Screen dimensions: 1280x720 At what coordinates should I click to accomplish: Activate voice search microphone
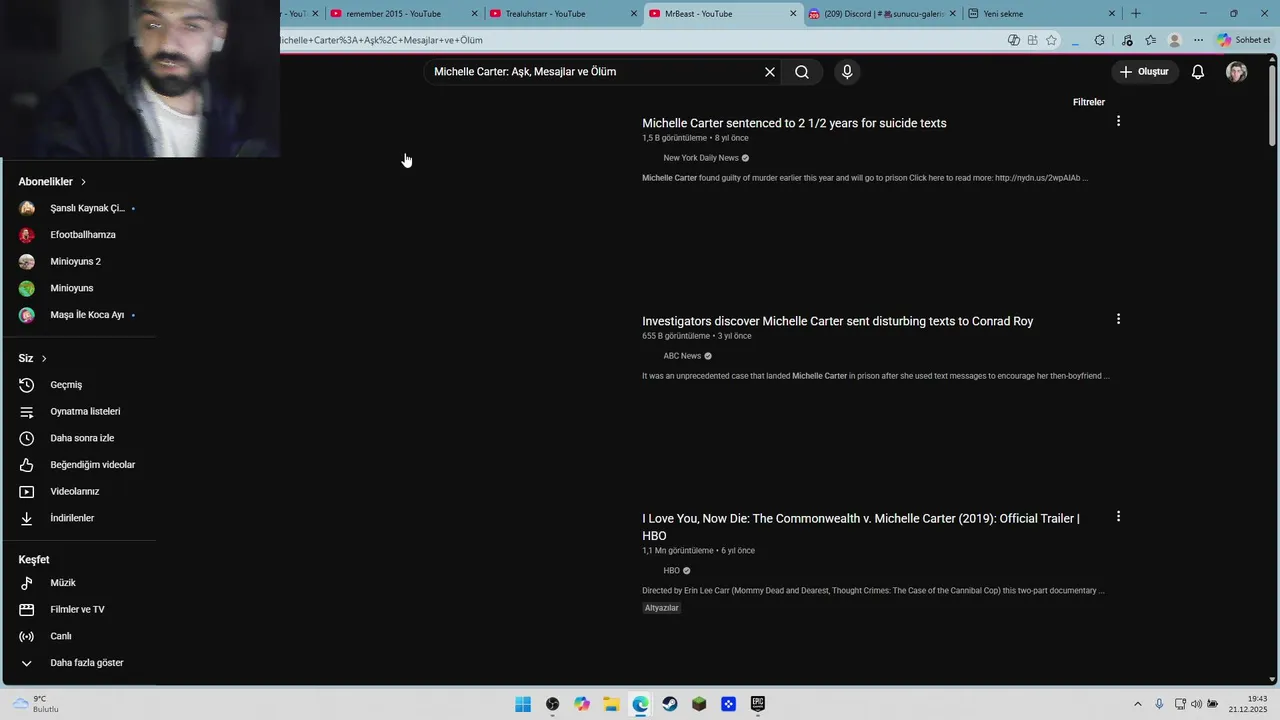[x=847, y=72]
